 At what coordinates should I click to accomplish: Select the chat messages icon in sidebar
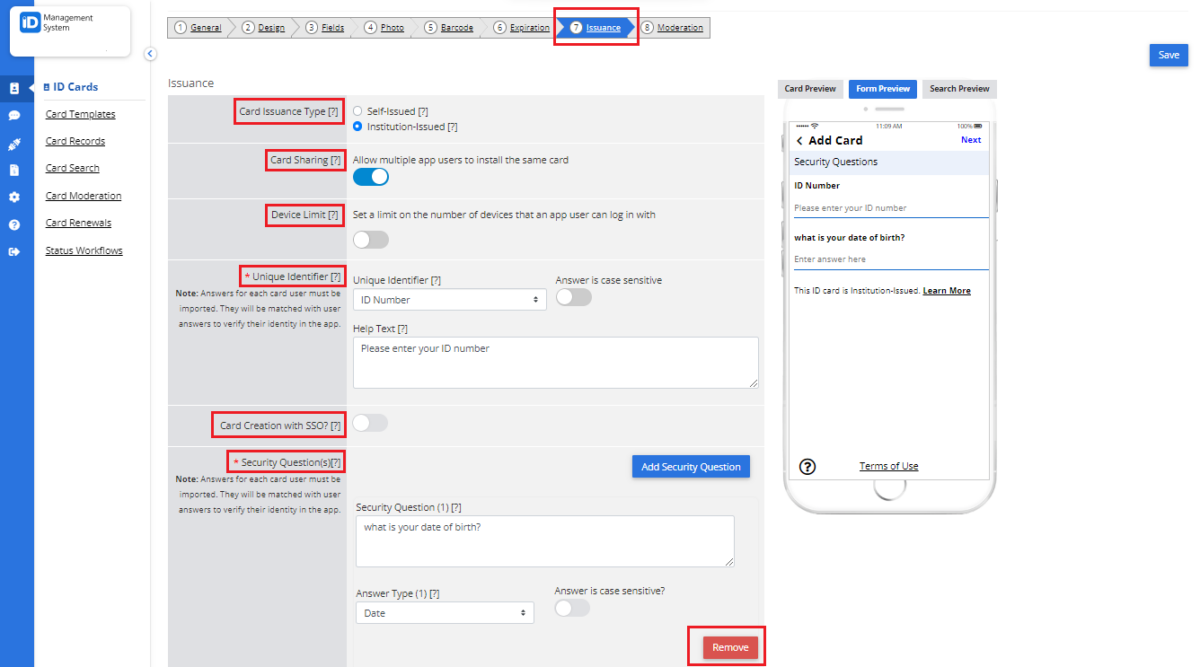(x=13, y=115)
